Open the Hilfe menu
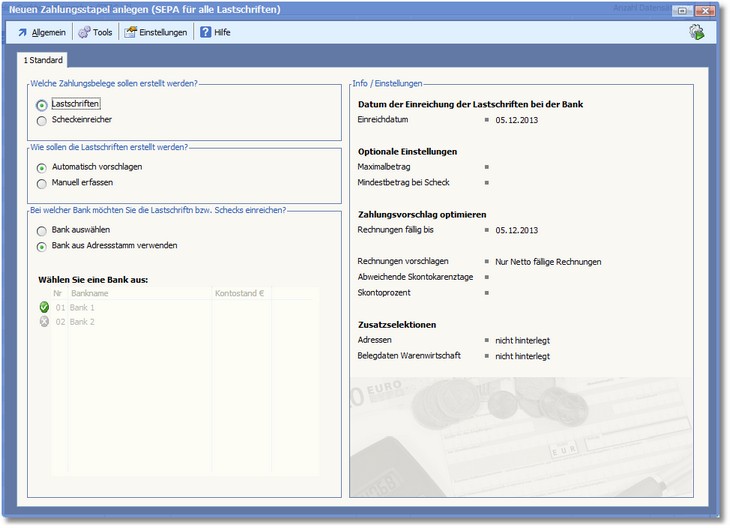This screenshot has width=730, height=528. click(x=222, y=32)
